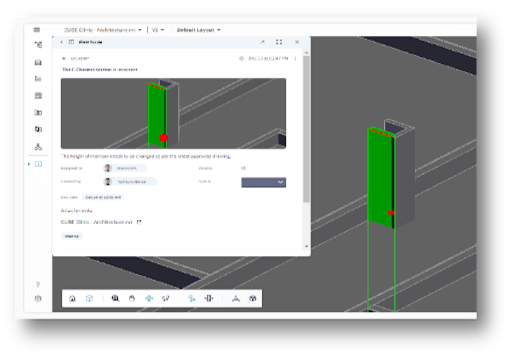Toggle the blue cube view icon
Viewport: 512px width, 360px height.
[89, 298]
